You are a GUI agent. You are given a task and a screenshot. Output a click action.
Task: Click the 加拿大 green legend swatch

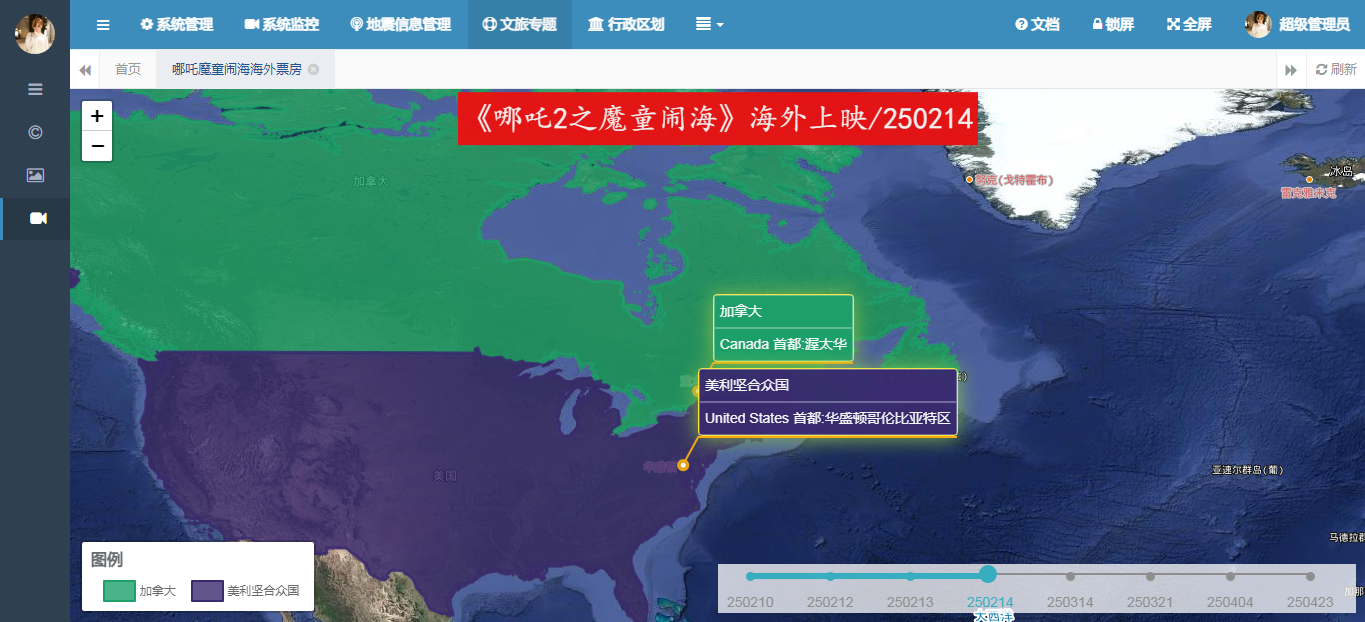coord(119,591)
